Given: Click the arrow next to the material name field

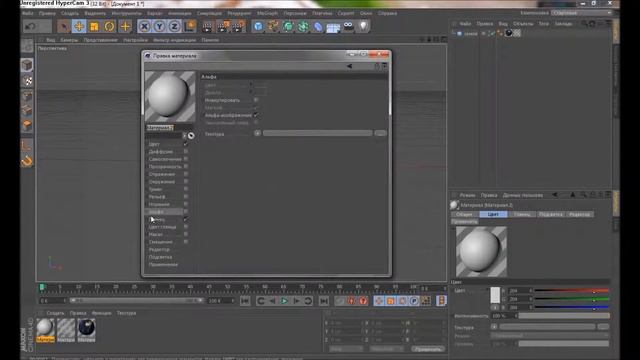Looking at the screenshot, I should point(184,136).
